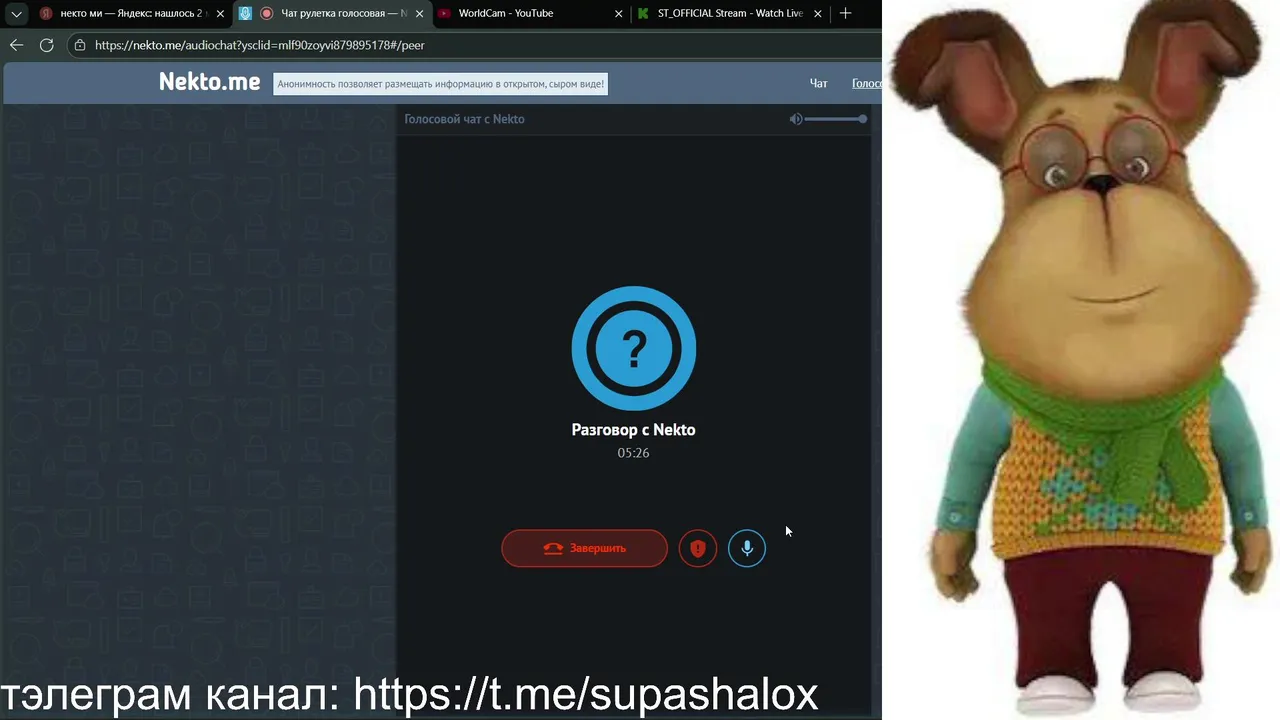This screenshot has width=1280, height=720.
Task: Report the user with the red shield icon
Action: 698,548
